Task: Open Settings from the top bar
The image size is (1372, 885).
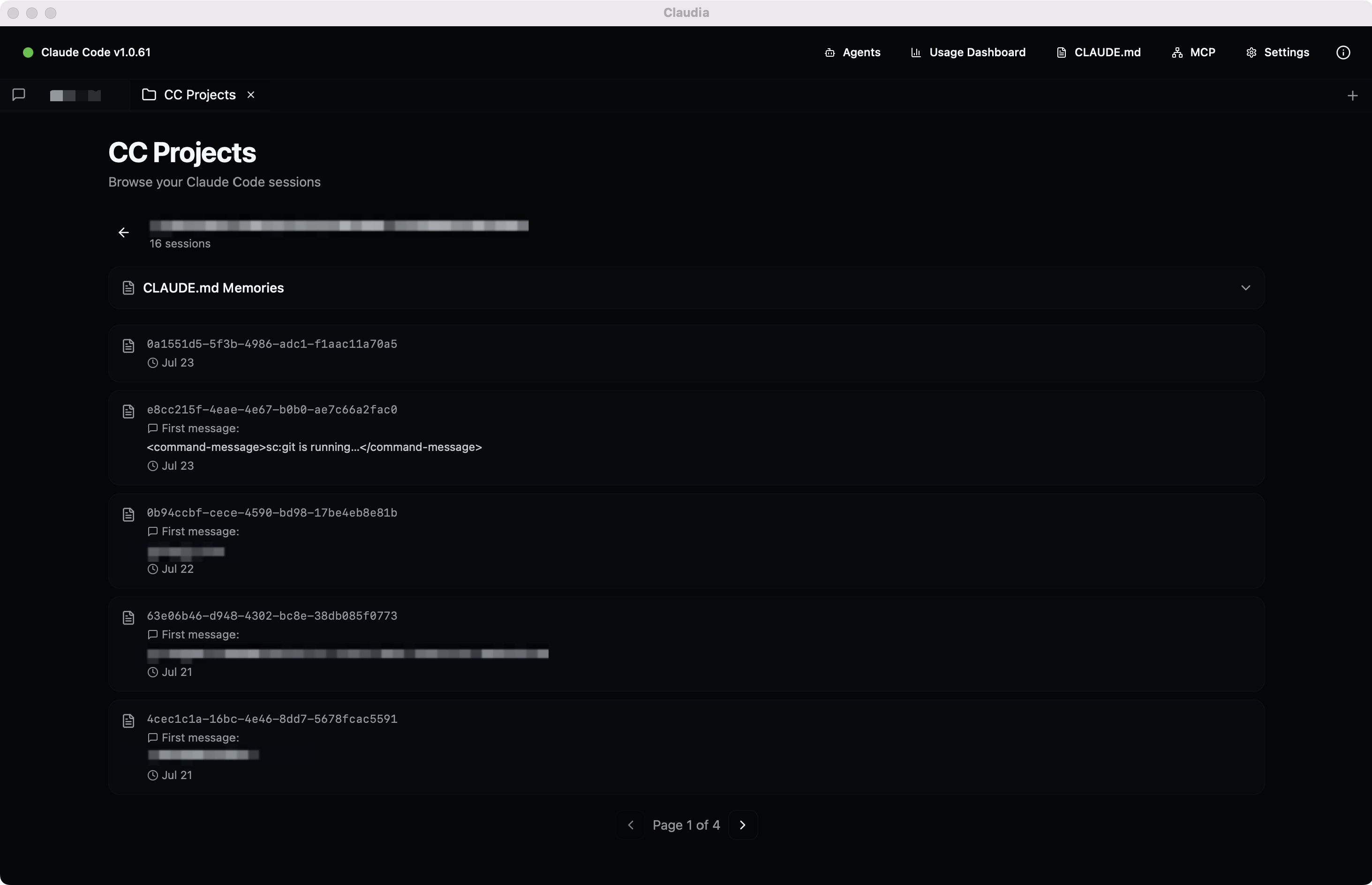Action: click(1277, 52)
